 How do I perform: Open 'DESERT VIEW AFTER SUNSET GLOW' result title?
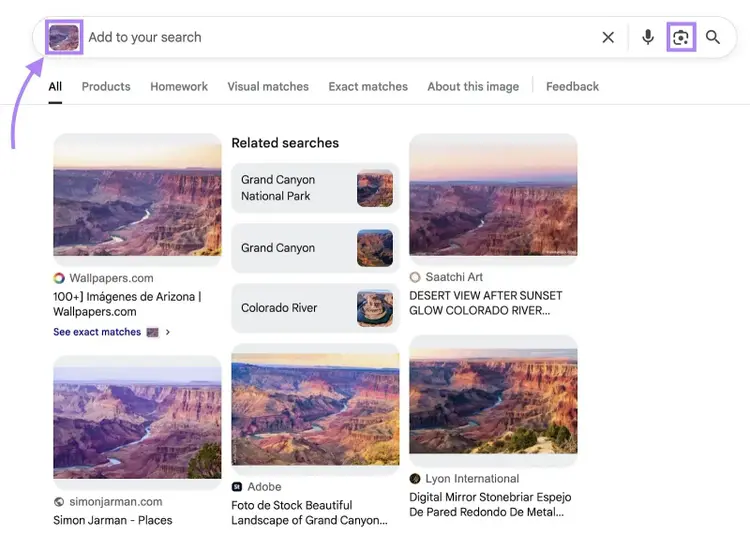(x=485, y=303)
